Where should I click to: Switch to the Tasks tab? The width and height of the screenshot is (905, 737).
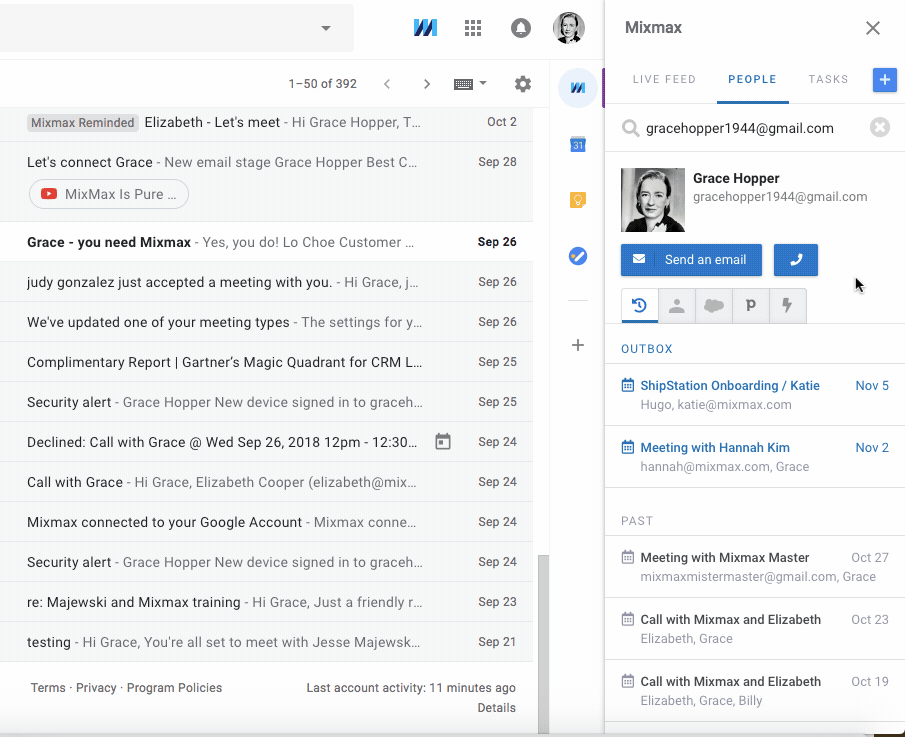[x=828, y=80]
